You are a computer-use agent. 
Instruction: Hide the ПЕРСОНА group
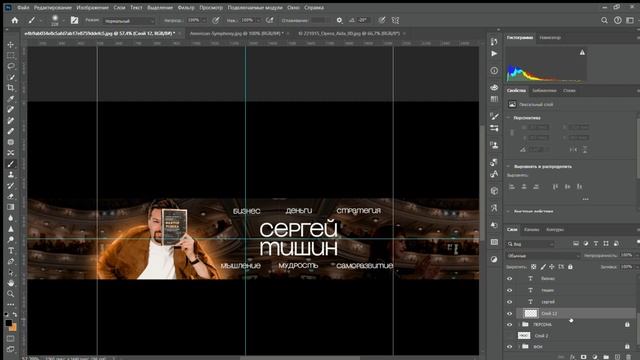point(509,324)
